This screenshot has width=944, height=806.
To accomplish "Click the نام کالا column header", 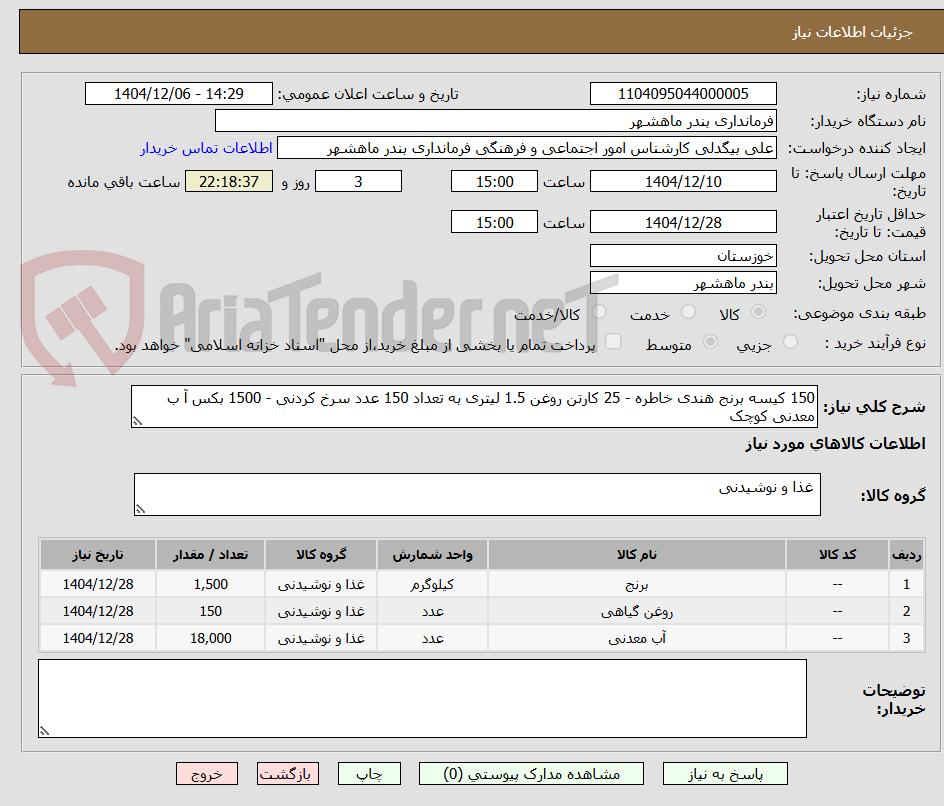I will coord(637,554).
